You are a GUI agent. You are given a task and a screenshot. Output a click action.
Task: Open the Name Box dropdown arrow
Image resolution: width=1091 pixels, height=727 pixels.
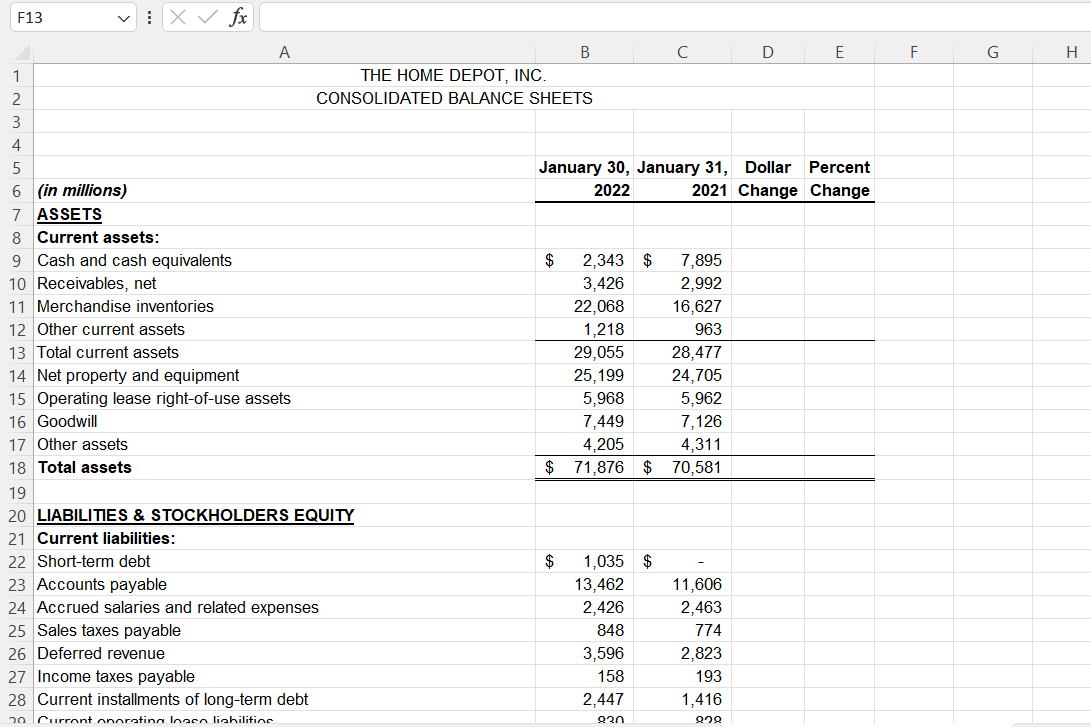click(x=122, y=17)
